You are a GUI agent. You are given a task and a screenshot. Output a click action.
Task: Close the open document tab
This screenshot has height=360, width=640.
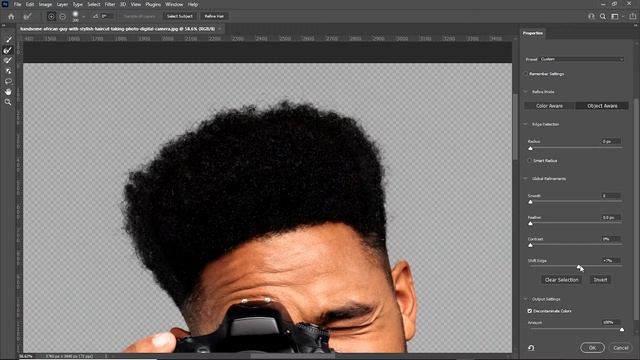[x=220, y=29]
